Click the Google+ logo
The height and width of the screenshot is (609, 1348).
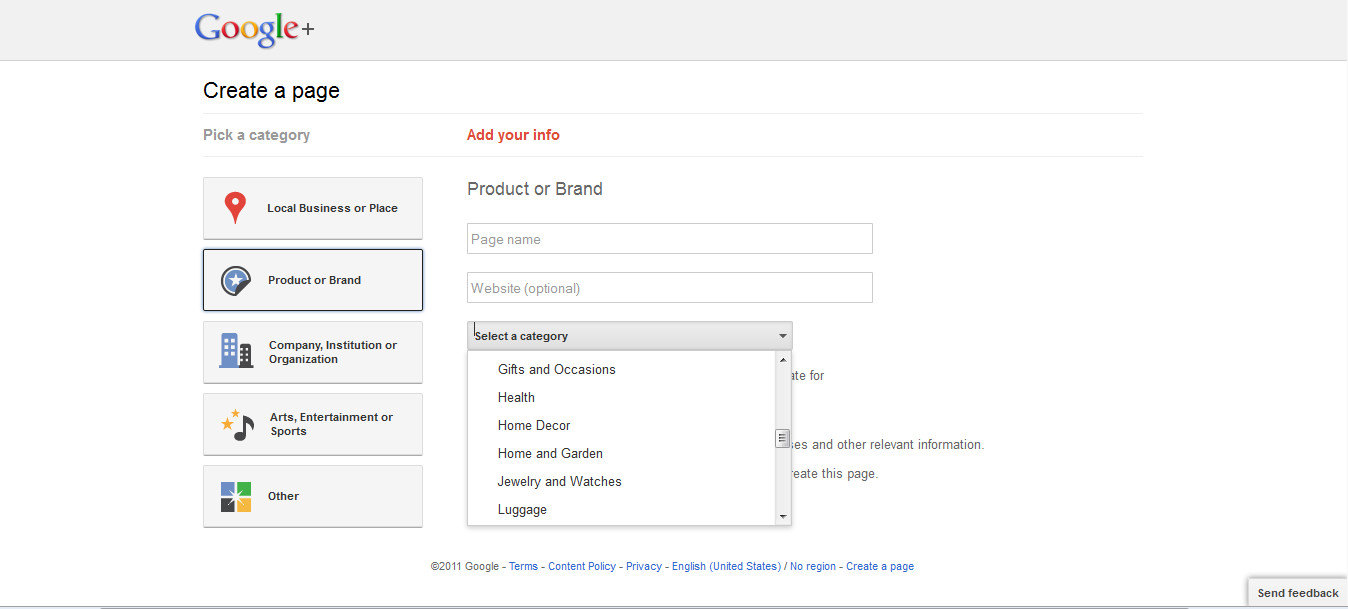coord(254,30)
